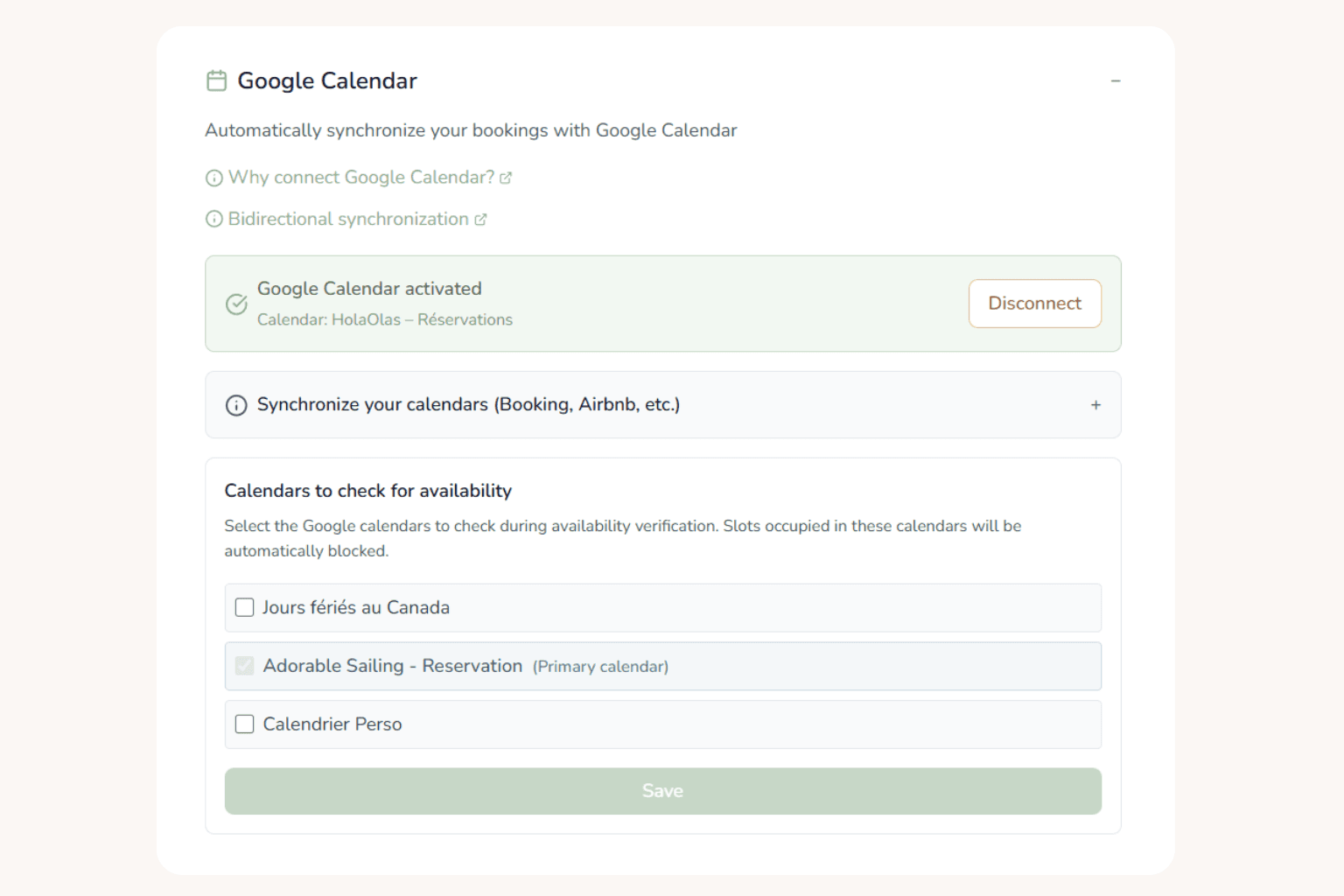Viewport: 1344px width, 896px height.
Task: Click the Synchronize your calendars section title
Action: 468,404
